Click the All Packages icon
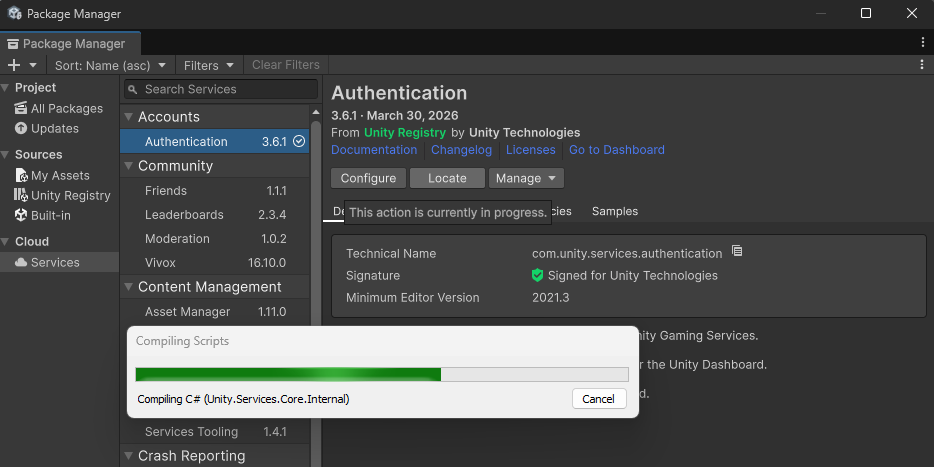 tap(21, 108)
